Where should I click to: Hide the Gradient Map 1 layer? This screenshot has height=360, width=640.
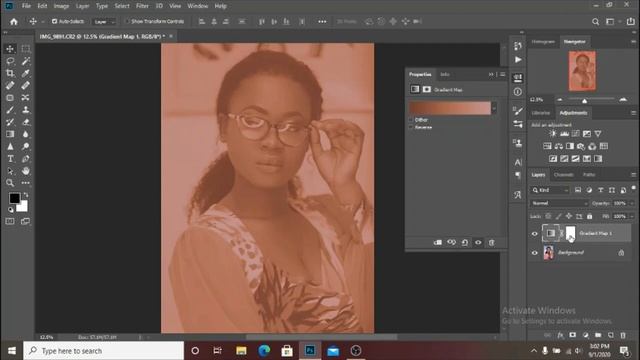535,233
